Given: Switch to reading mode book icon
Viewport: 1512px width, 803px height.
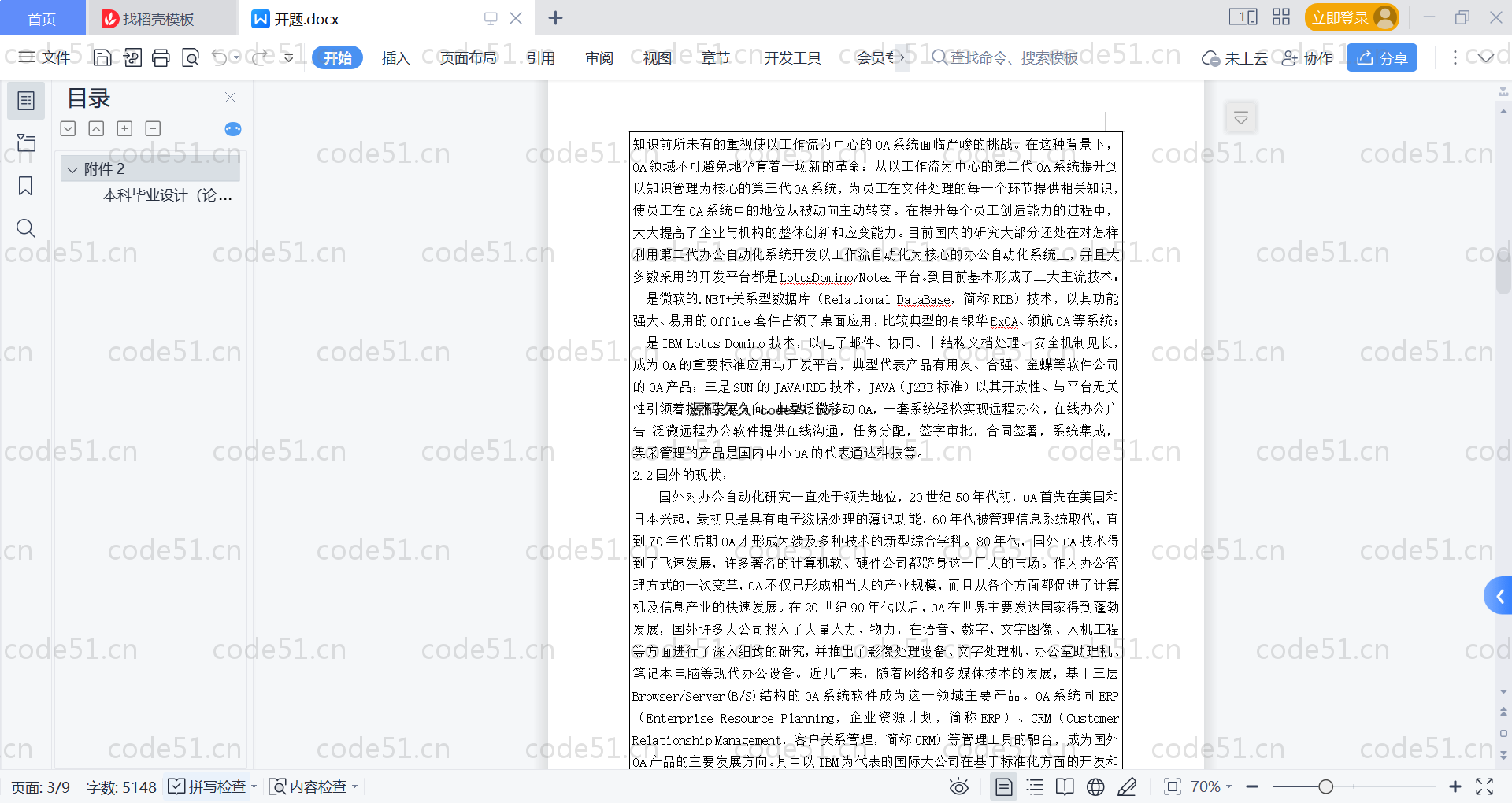Looking at the screenshot, I should [1065, 786].
